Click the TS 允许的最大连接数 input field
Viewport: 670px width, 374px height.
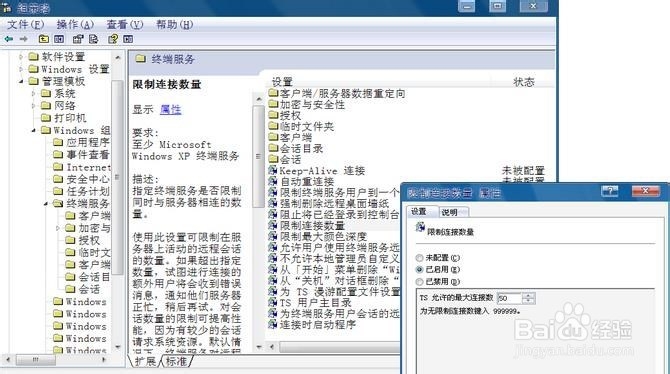(509, 298)
